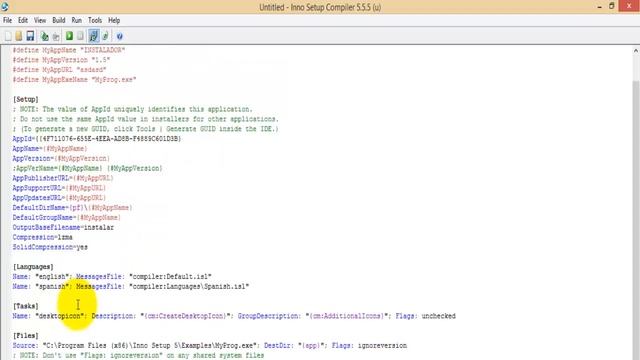Click the 'DefaultGroupName' line
Viewport: 640px width, 360px height.
67,218
